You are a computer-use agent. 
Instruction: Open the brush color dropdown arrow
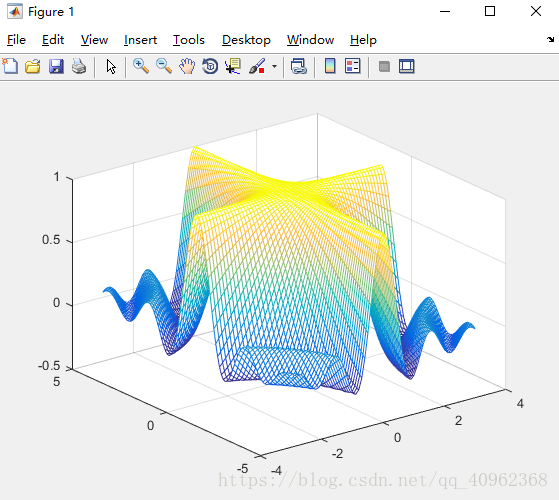click(x=274, y=66)
